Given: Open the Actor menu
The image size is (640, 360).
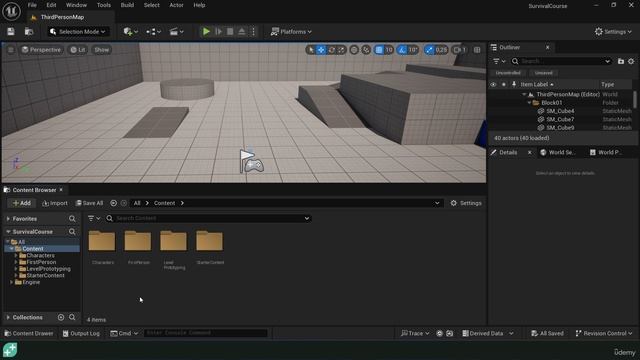Looking at the screenshot, I should click(x=176, y=5).
